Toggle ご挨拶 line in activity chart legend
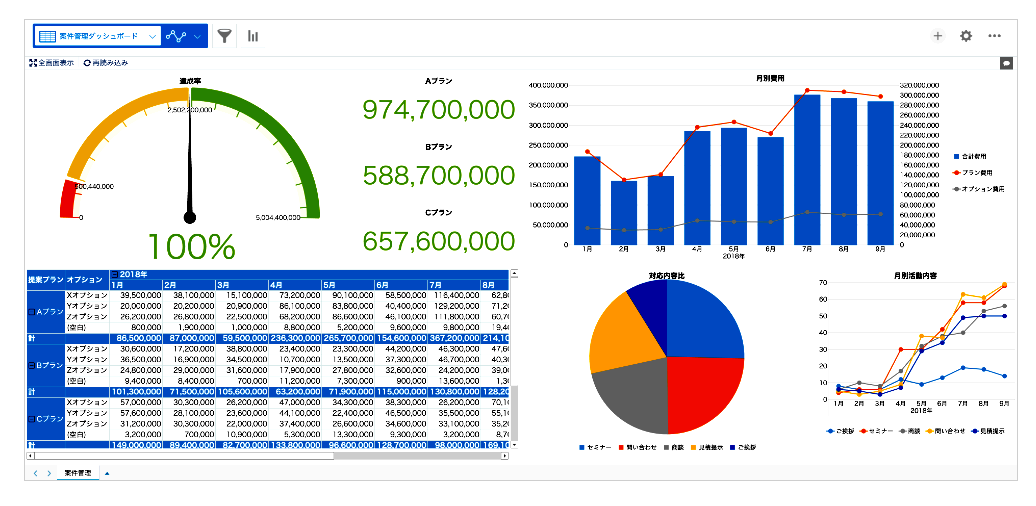 tap(840, 431)
